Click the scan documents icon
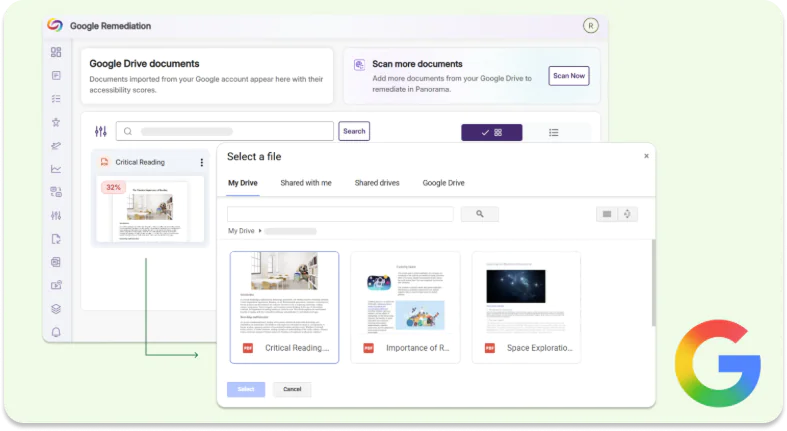This screenshot has width=787, height=431. pyautogui.click(x=359, y=65)
